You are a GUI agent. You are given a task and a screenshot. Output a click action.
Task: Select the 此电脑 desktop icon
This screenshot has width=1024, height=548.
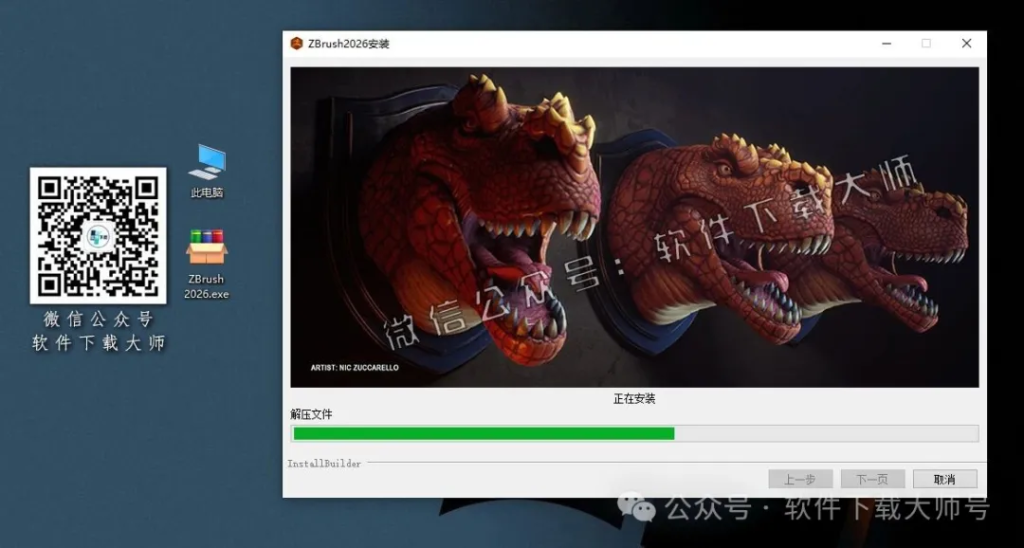coord(207,172)
